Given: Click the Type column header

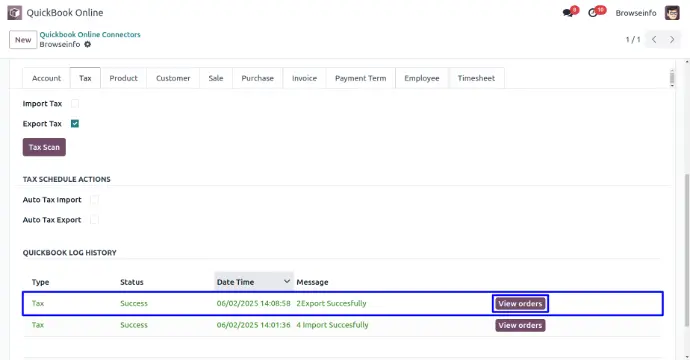Looking at the screenshot, I should [40, 282].
